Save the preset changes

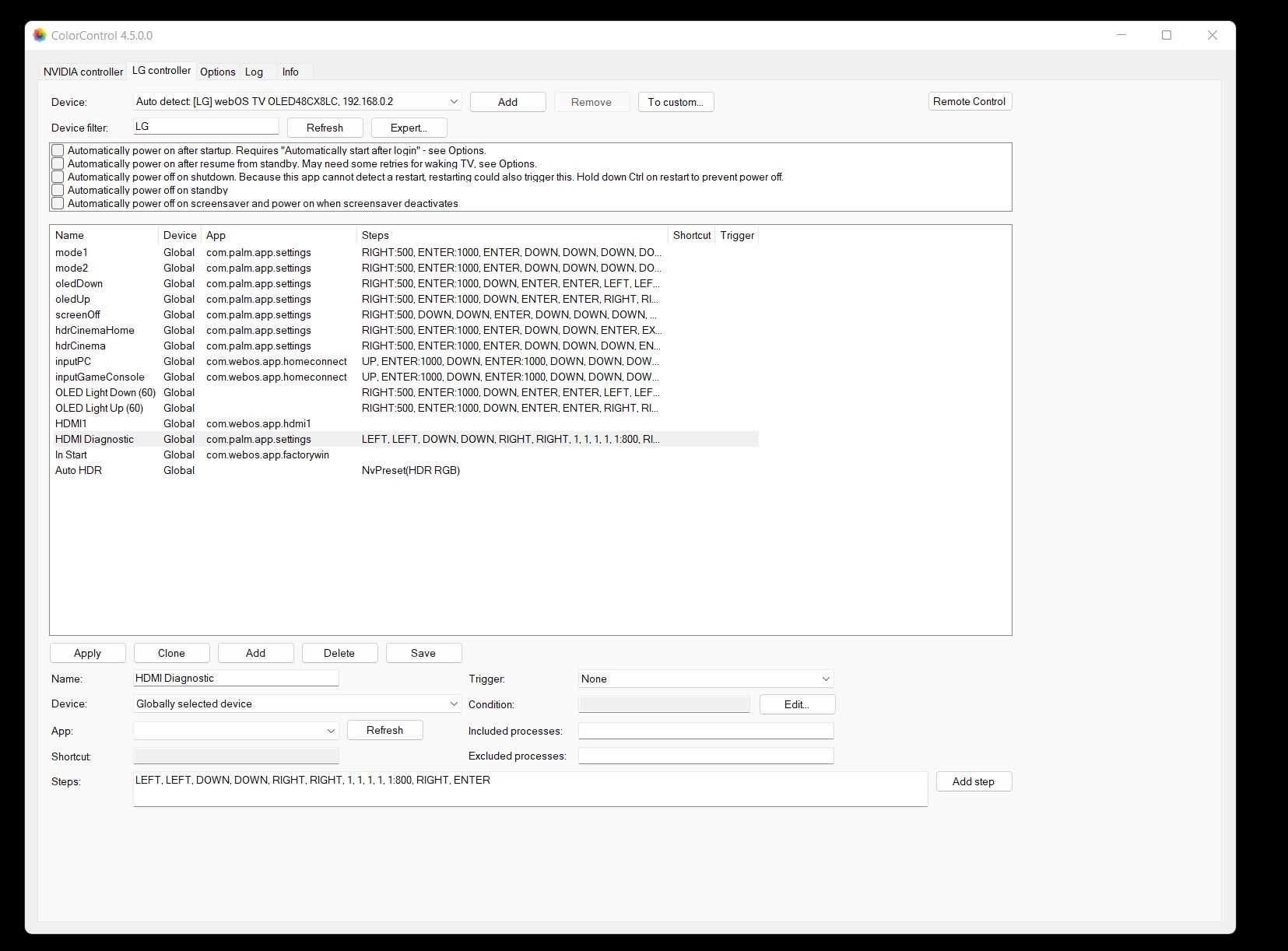[x=423, y=653]
